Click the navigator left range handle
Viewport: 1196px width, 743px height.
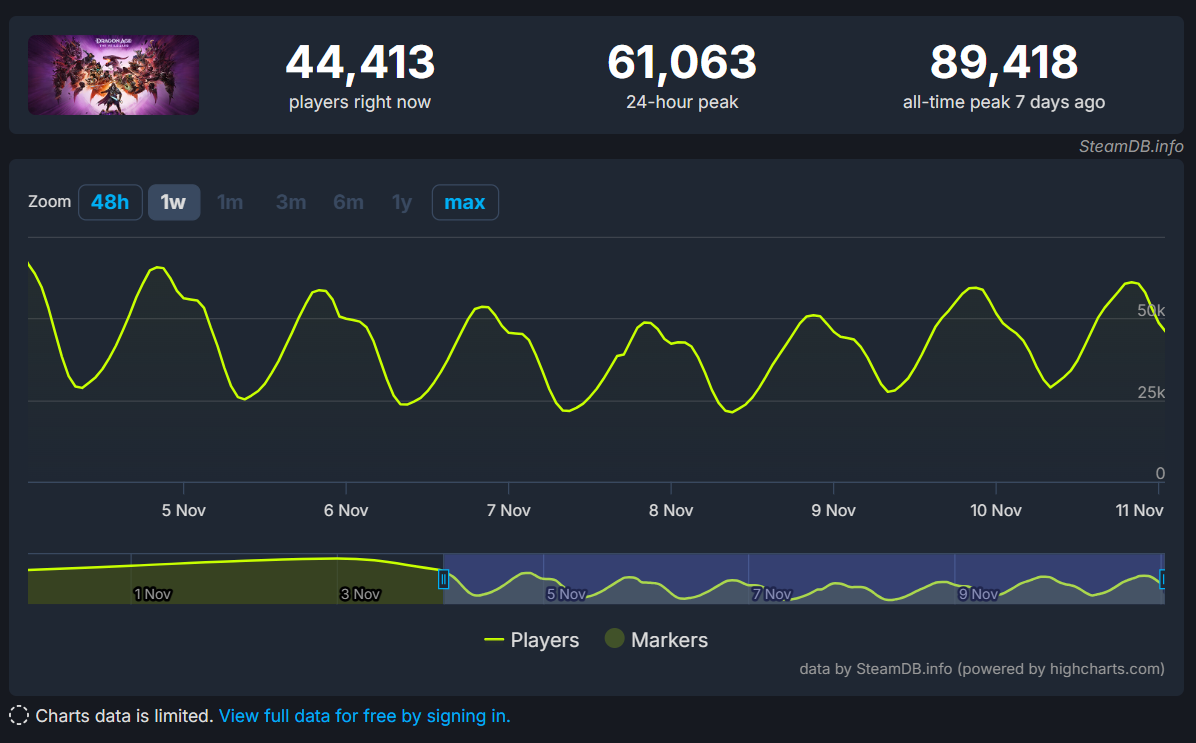coord(443,580)
